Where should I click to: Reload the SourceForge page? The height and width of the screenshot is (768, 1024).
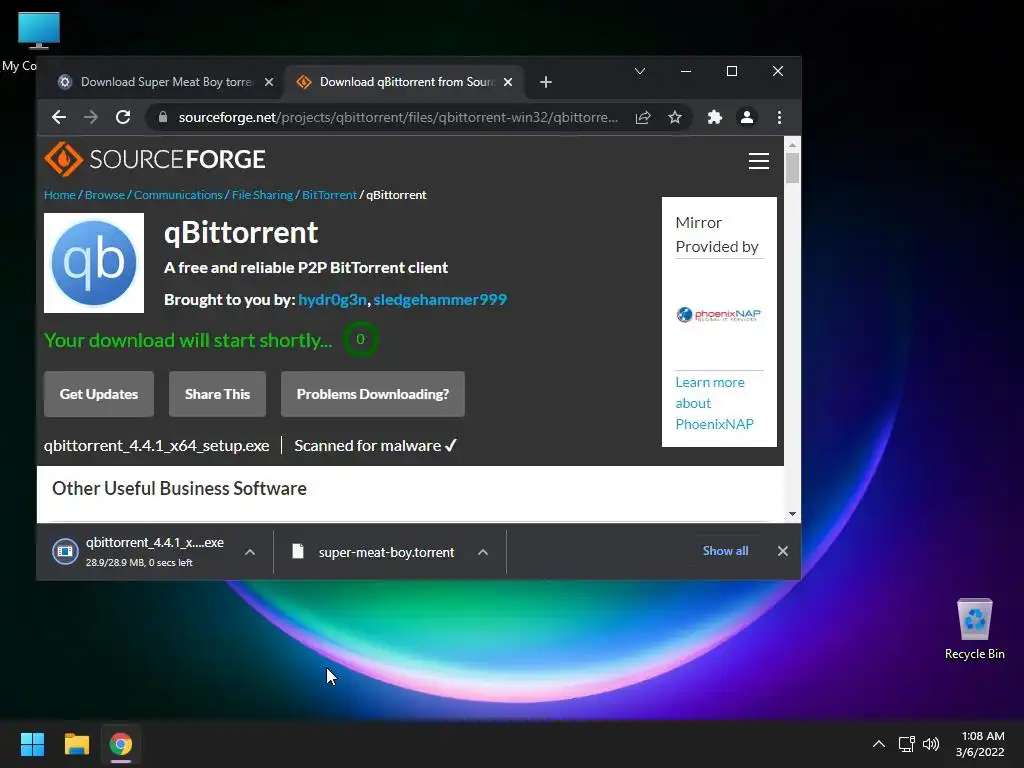click(123, 118)
